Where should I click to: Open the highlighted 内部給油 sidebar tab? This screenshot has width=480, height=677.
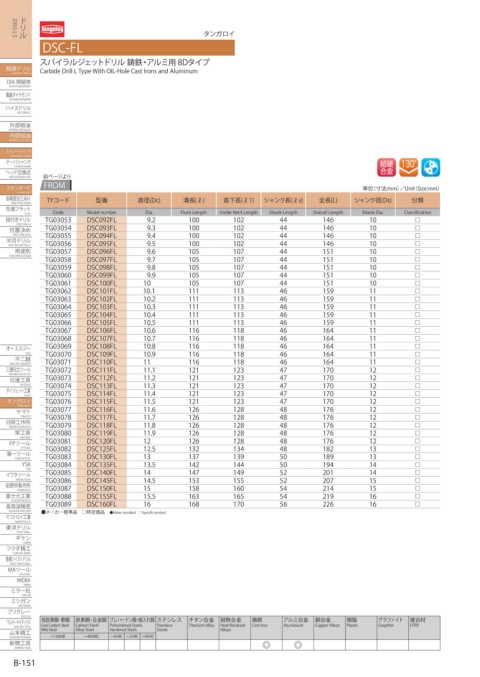16,137
